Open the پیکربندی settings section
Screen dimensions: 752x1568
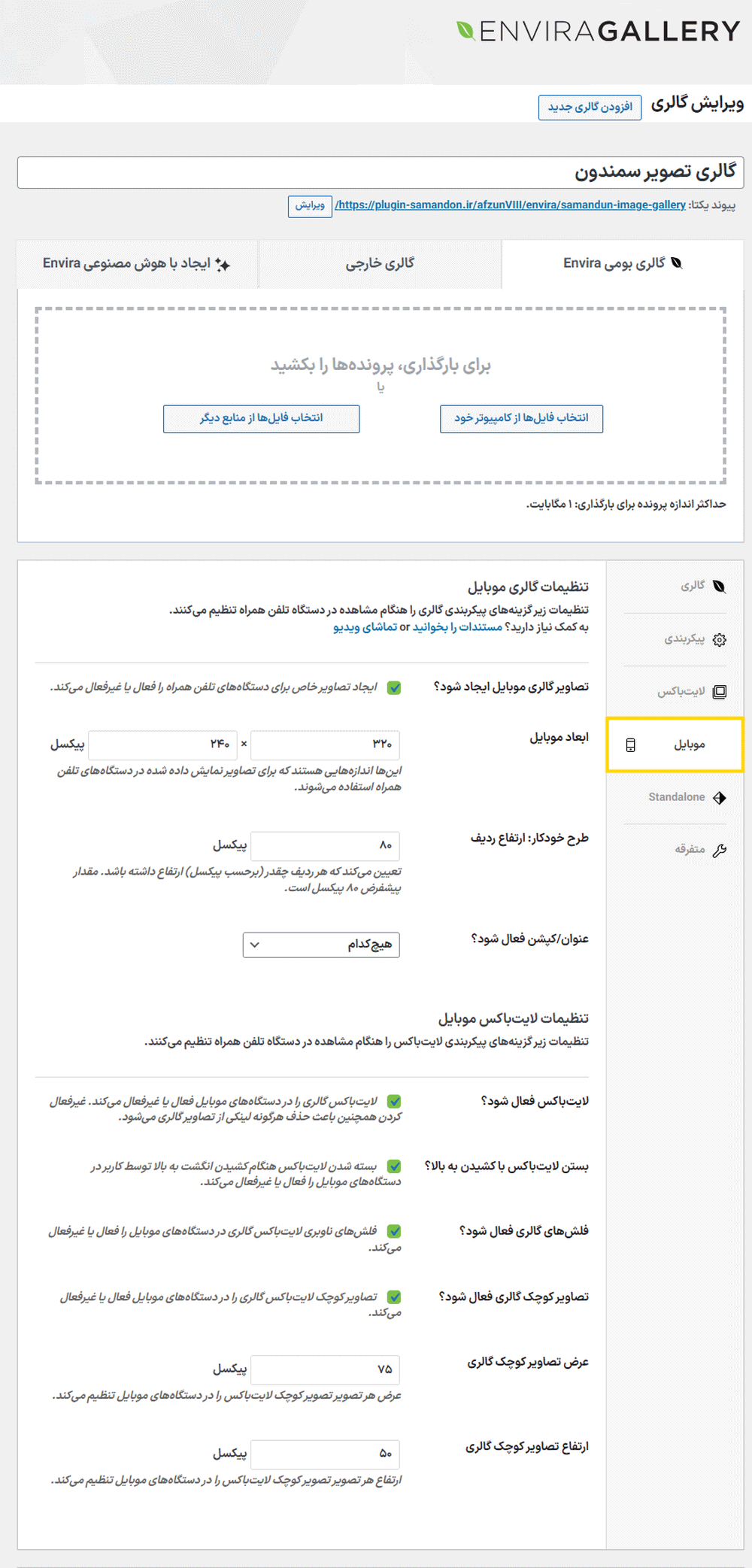point(675,639)
